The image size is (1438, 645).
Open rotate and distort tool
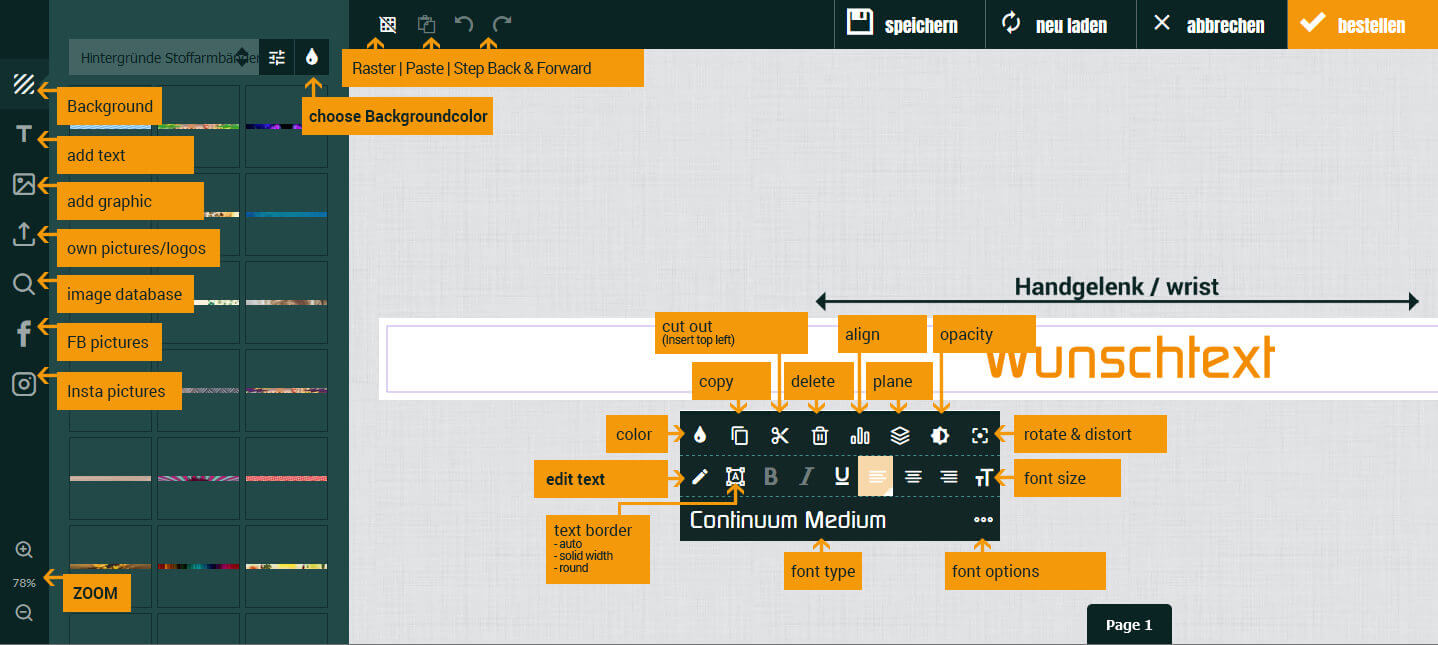[x=980, y=435]
